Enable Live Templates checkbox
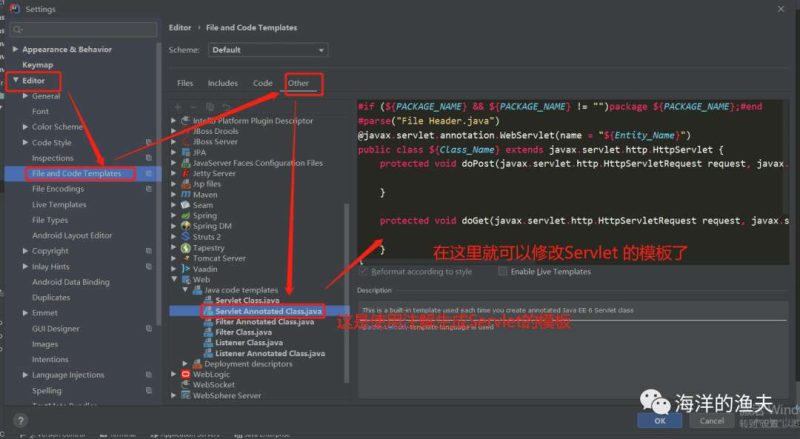This screenshot has width=800, height=439. click(x=503, y=271)
